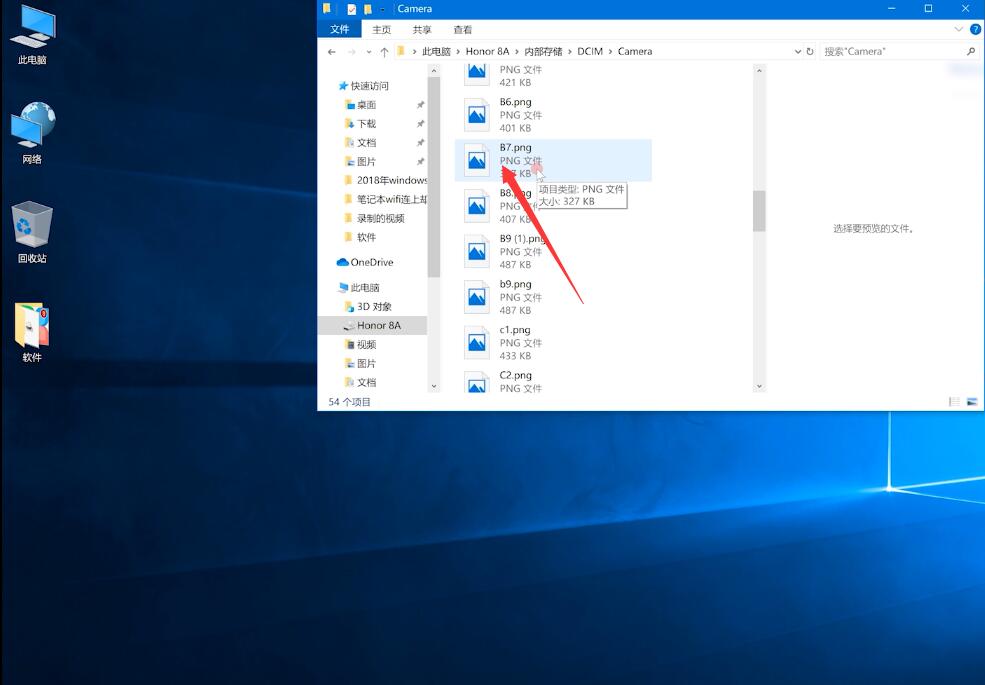
Task: Expand the ribbon with chevron arrow
Action: [x=959, y=30]
